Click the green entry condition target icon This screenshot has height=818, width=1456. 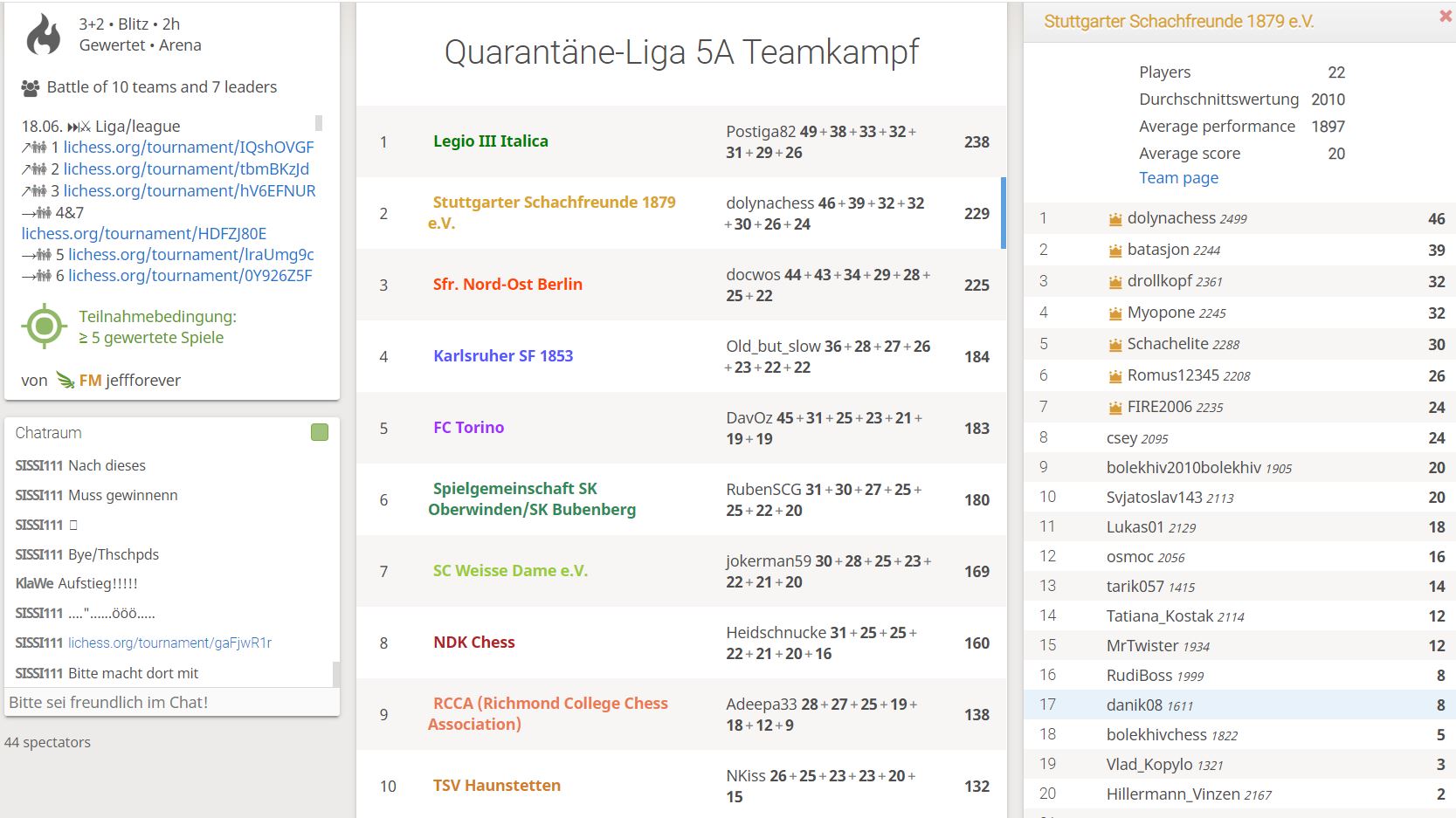(x=44, y=327)
